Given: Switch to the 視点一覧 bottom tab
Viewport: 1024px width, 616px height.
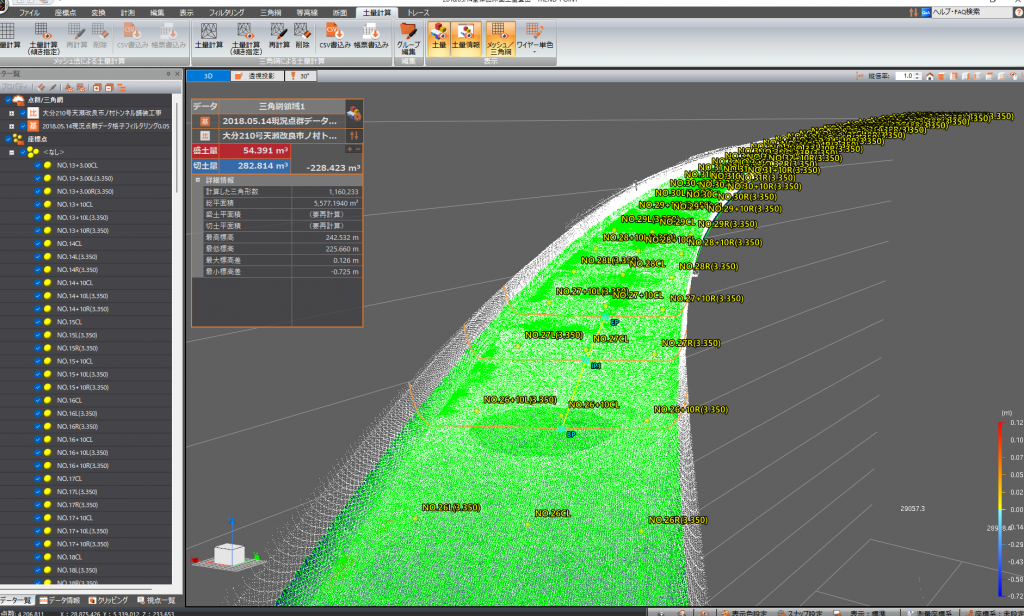Looking at the screenshot, I should tap(156, 600).
